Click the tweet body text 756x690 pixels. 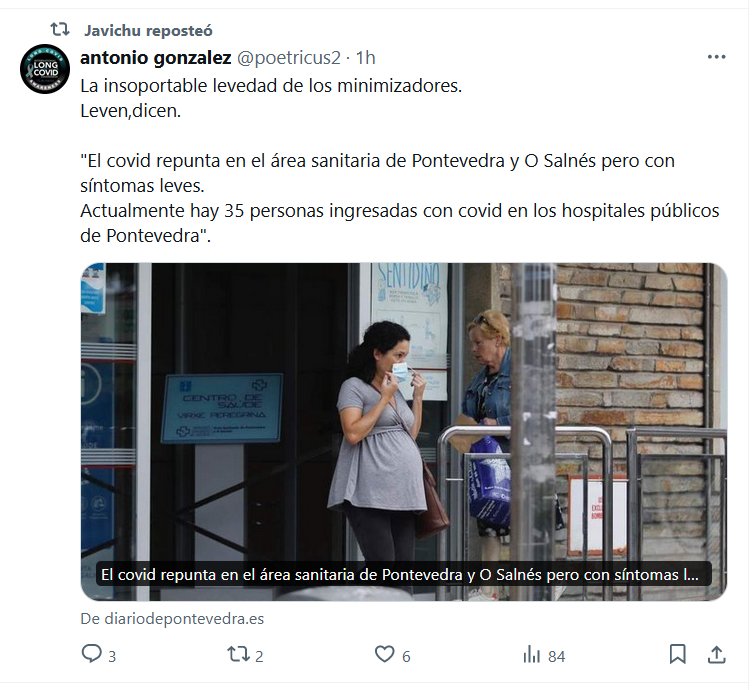point(400,161)
